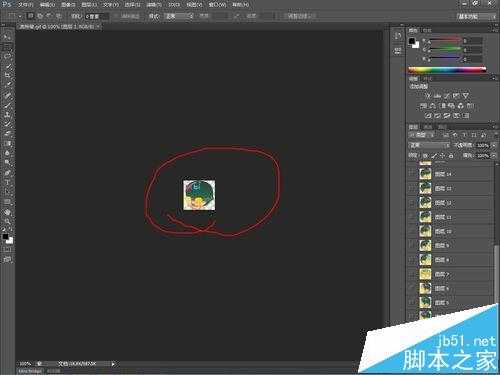Toggle visibility of layer 图层 10
The height and width of the screenshot is (375, 500).
pyautogui.click(x=412, y=231)
